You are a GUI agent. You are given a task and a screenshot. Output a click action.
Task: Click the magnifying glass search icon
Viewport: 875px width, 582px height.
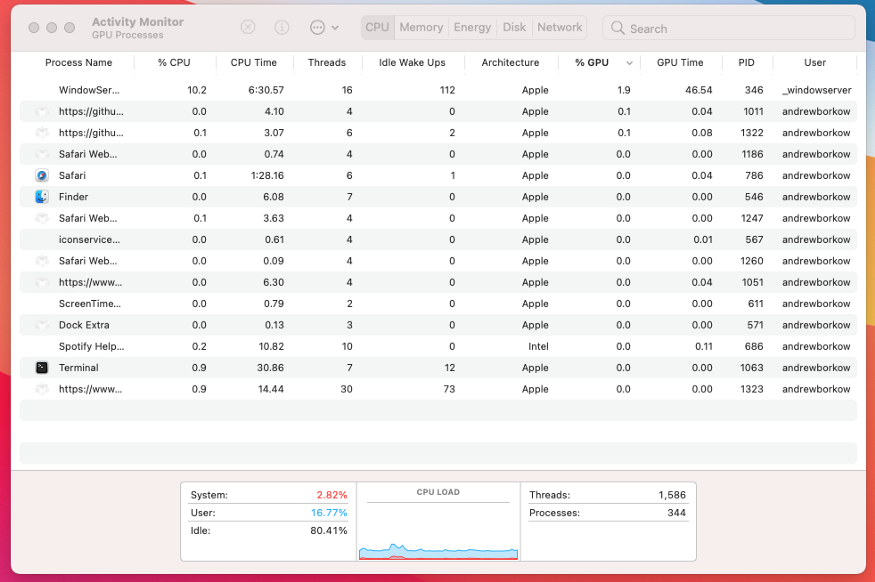[x=617, y=28]
